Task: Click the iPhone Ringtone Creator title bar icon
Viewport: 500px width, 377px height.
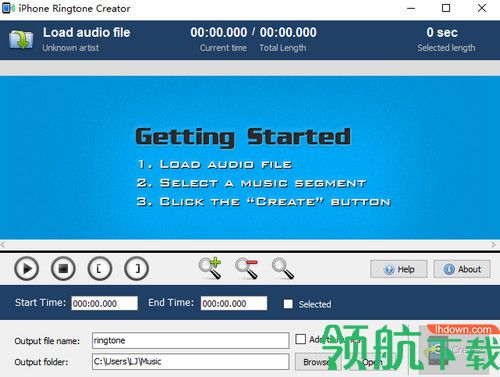Action: point(8,8)
